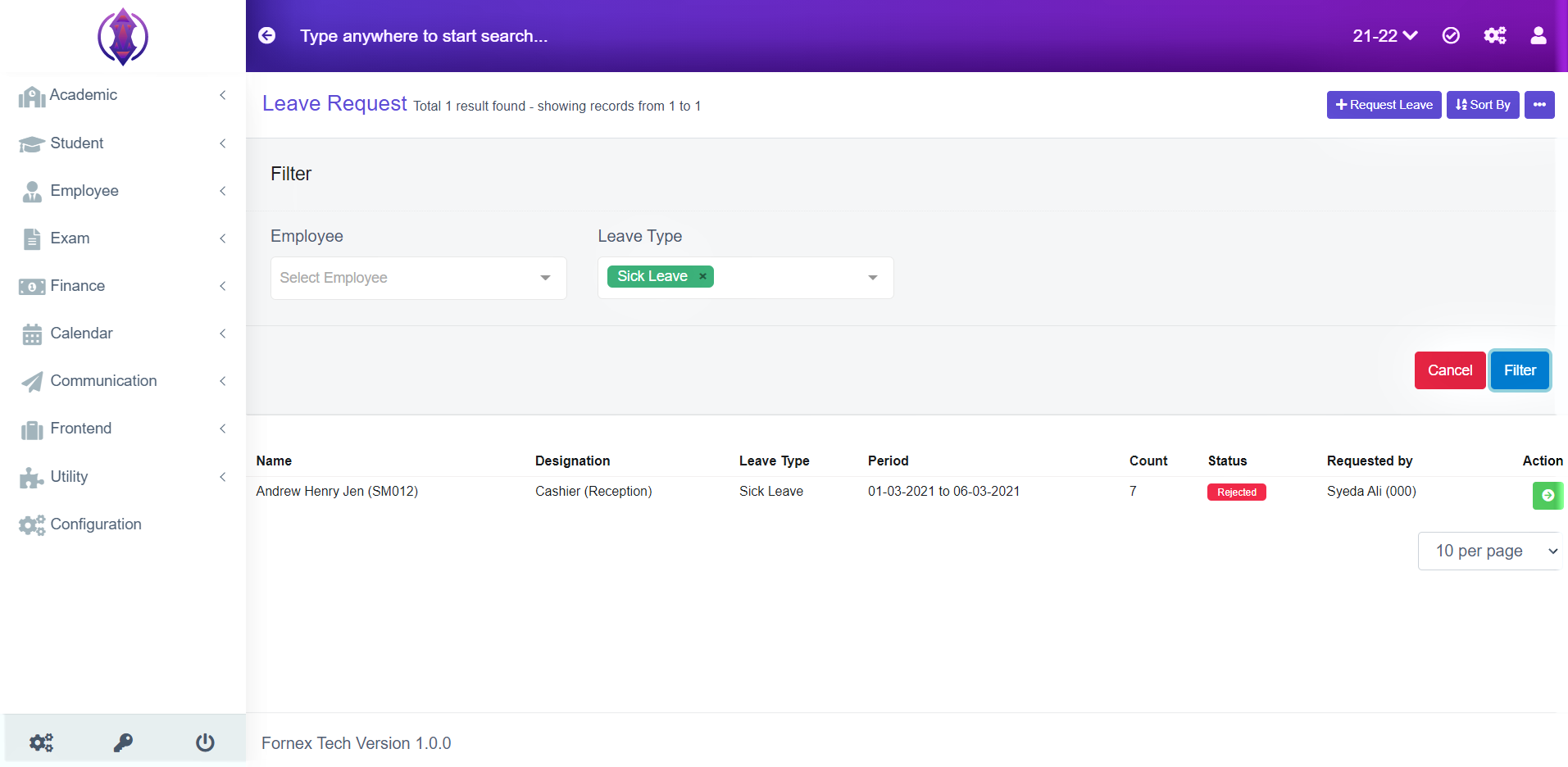Viewport: 1568px width, 767px height.
Task: Click the Count column header
Action: click(1148, 461)
